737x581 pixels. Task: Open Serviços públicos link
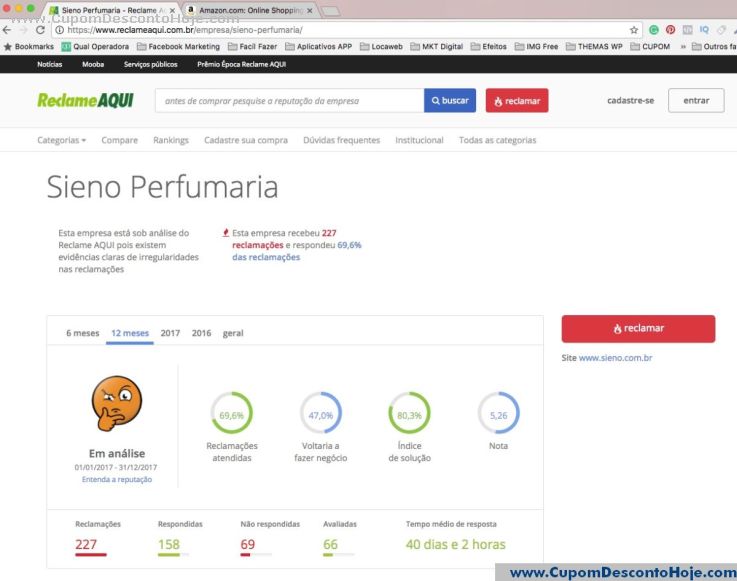(151, 64)
